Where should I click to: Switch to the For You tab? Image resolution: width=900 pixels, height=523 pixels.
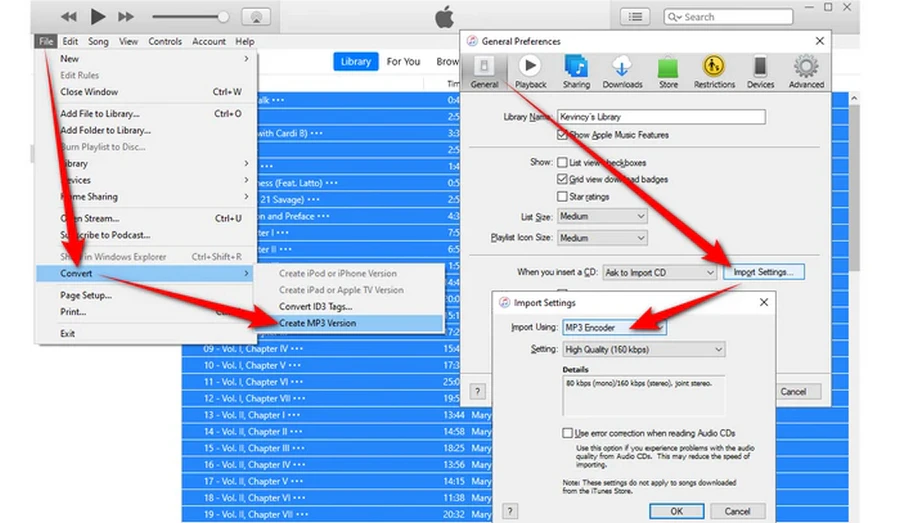pyautogui.click(x=403, y=61)
